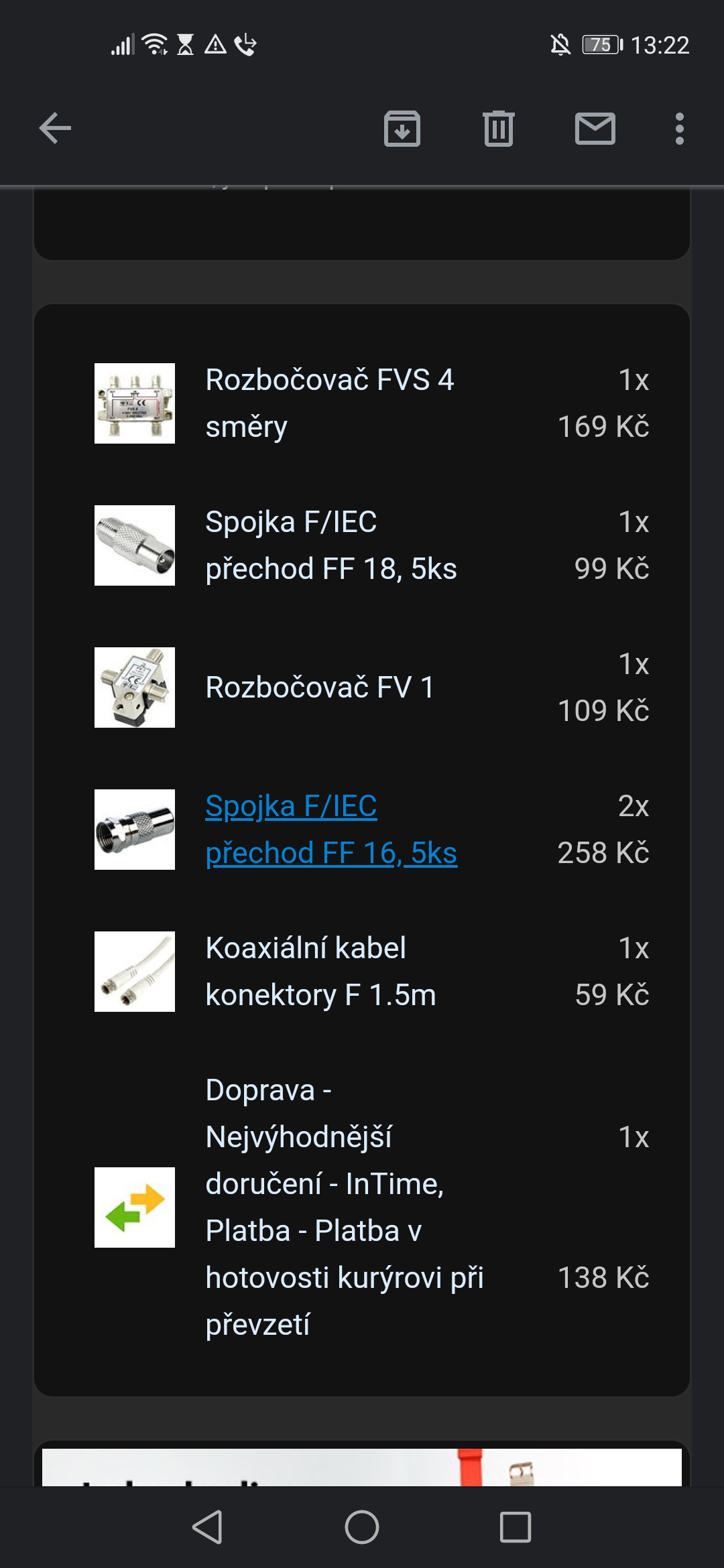Tap Spojka FF 18 product image
The width and height of the screenshot is (724, 1568).
point(135,545)
